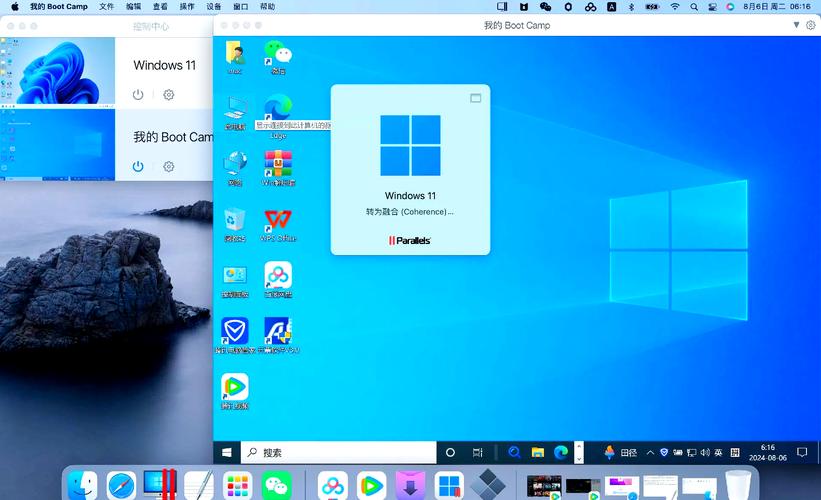Open settings gear for Windows 11 VM
The width and height of the screenshot is (821, 500).
point(169,95)
